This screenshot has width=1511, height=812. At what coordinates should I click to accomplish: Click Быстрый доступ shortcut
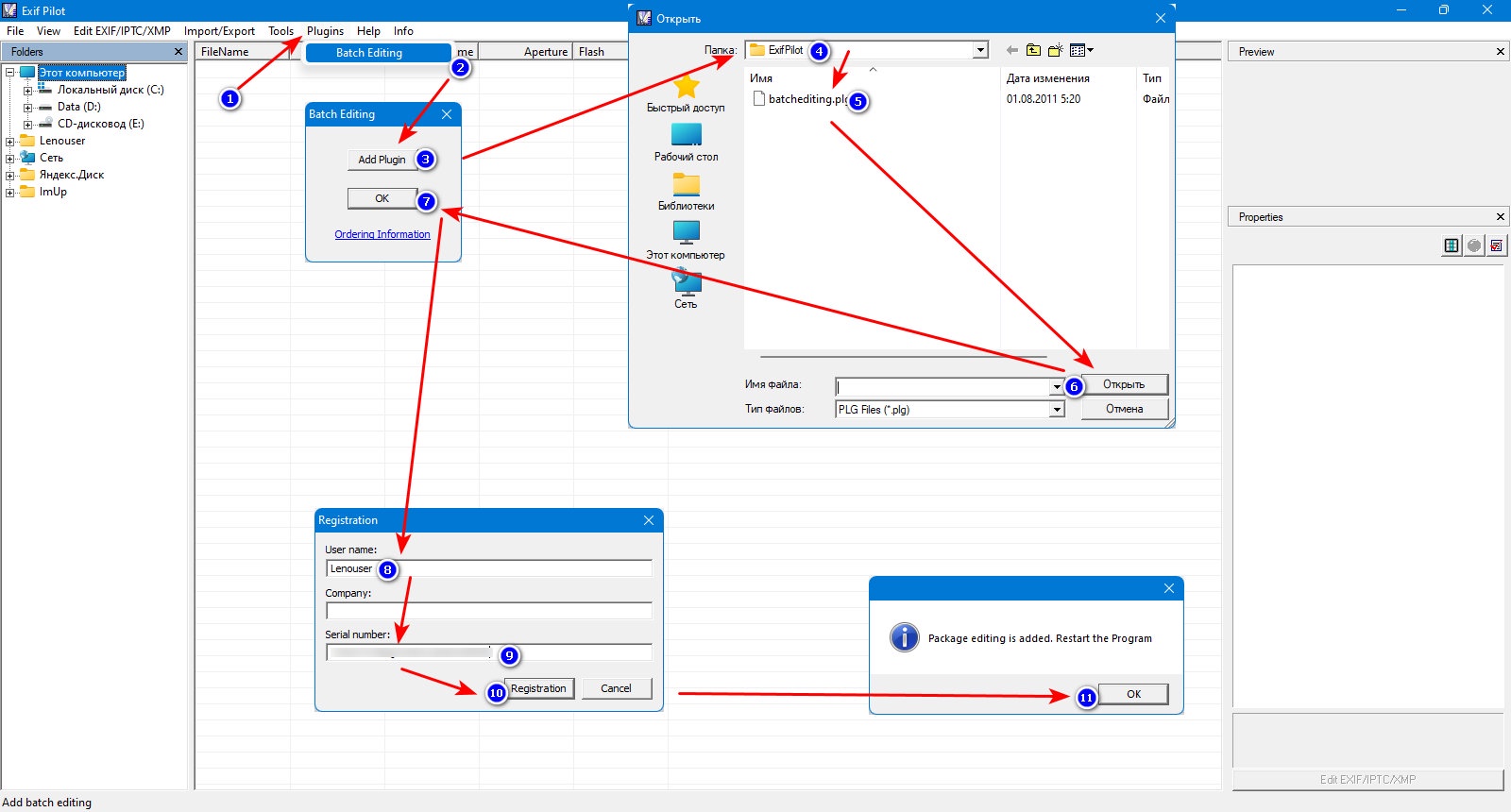point(686,94)
